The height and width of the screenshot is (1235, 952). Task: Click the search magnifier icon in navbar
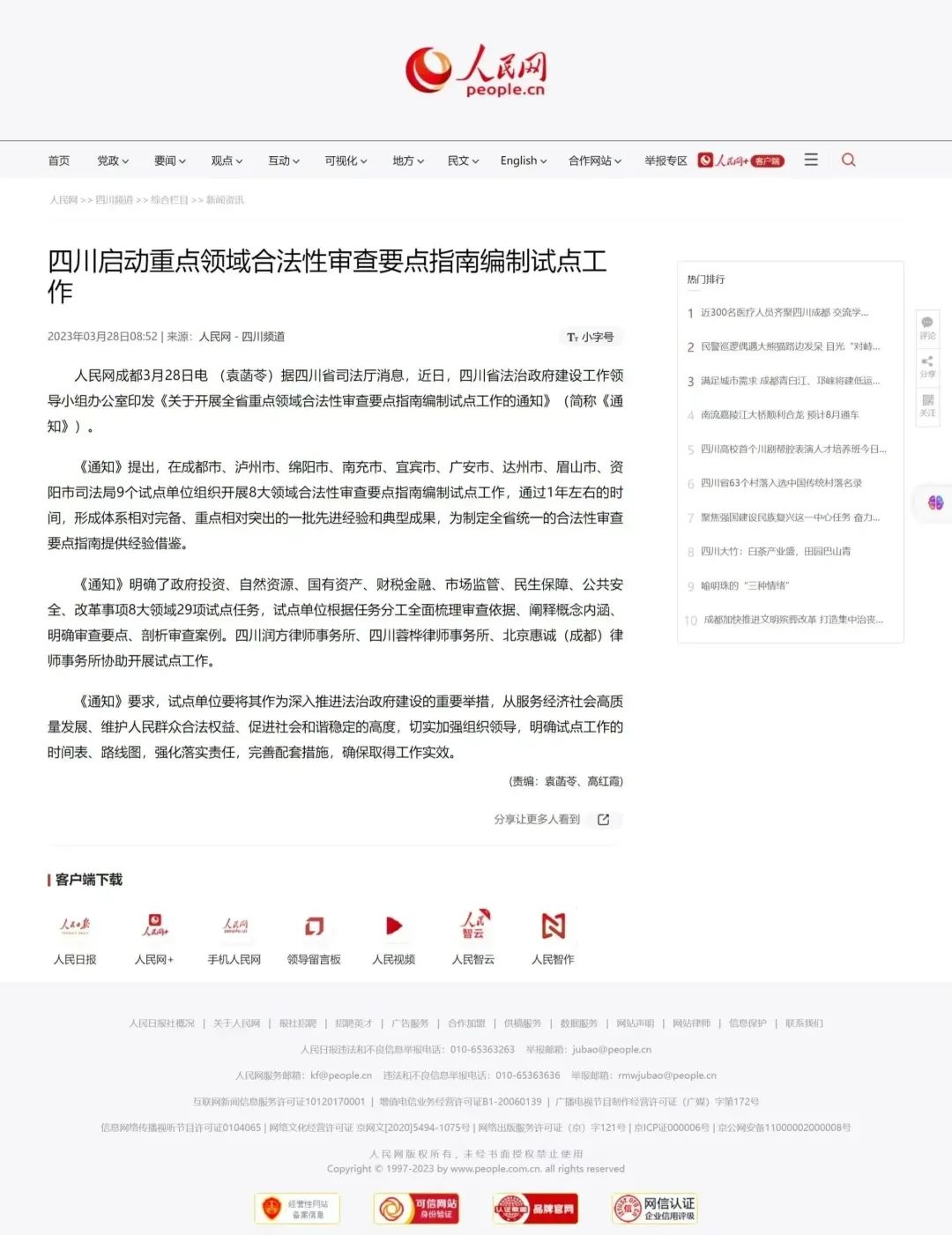[x=848, y=160]
